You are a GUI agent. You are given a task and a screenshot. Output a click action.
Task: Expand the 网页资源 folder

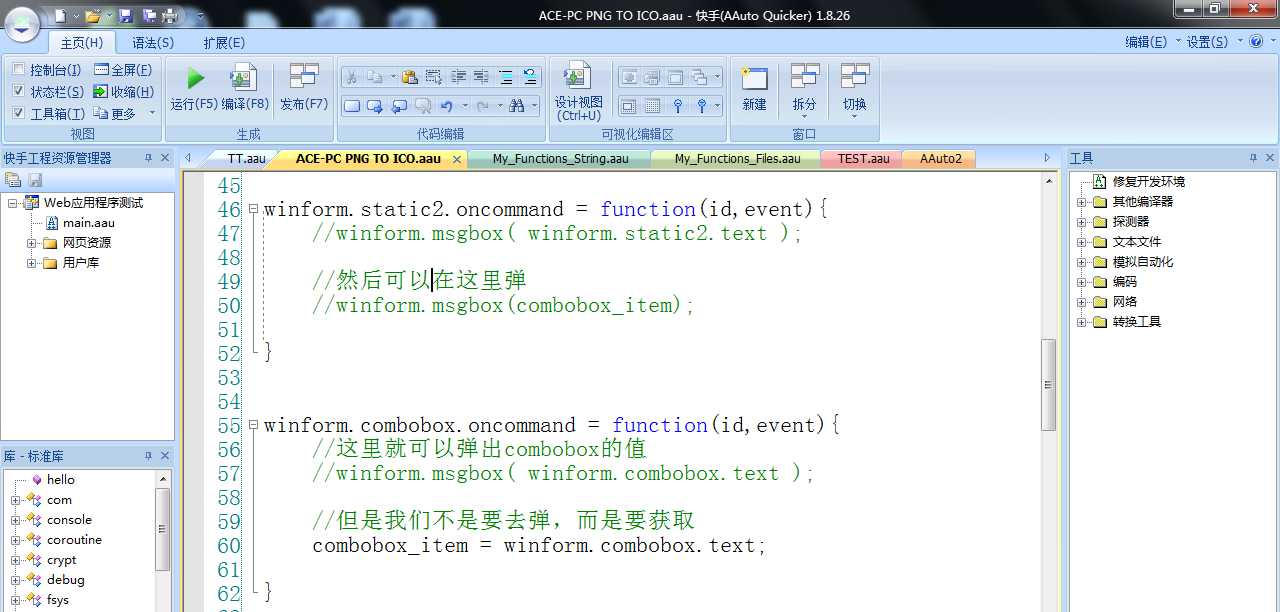[x=32, y=243]
